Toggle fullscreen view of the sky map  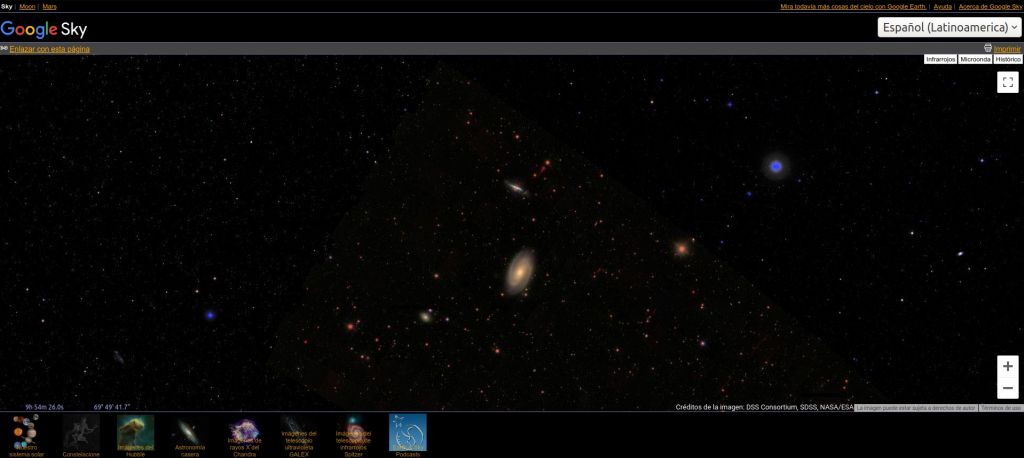(1007, 83)
